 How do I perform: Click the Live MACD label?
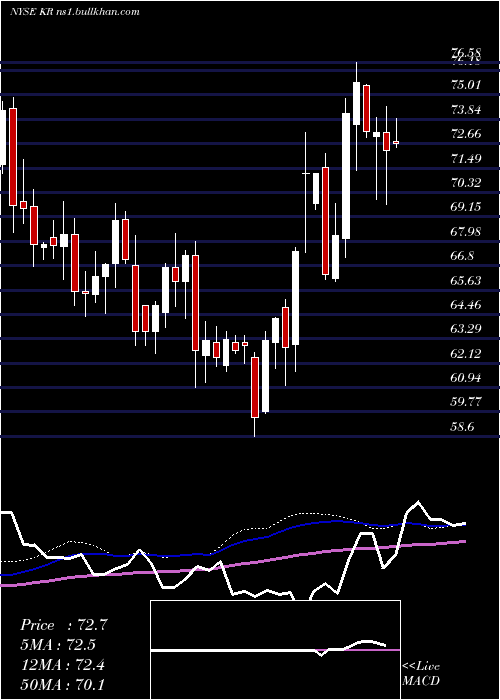click(x=421, y=674)
